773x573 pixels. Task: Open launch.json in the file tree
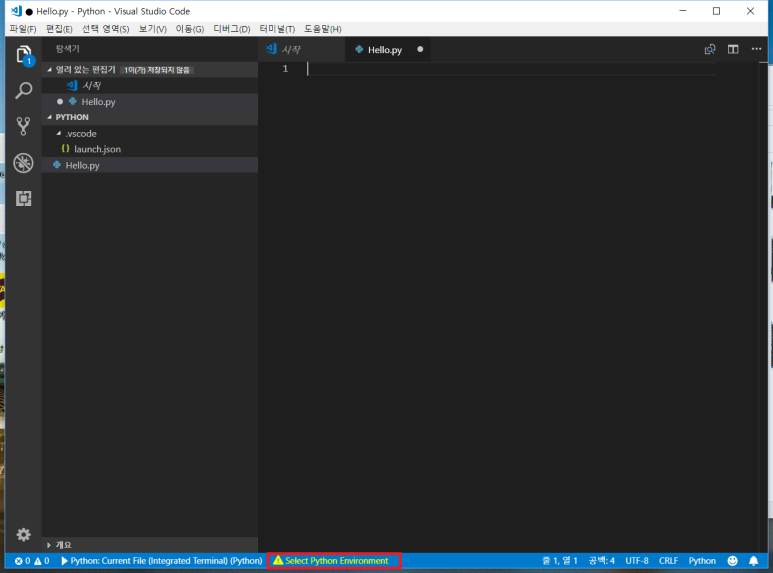pyautogui.click(x=150, y=149)
